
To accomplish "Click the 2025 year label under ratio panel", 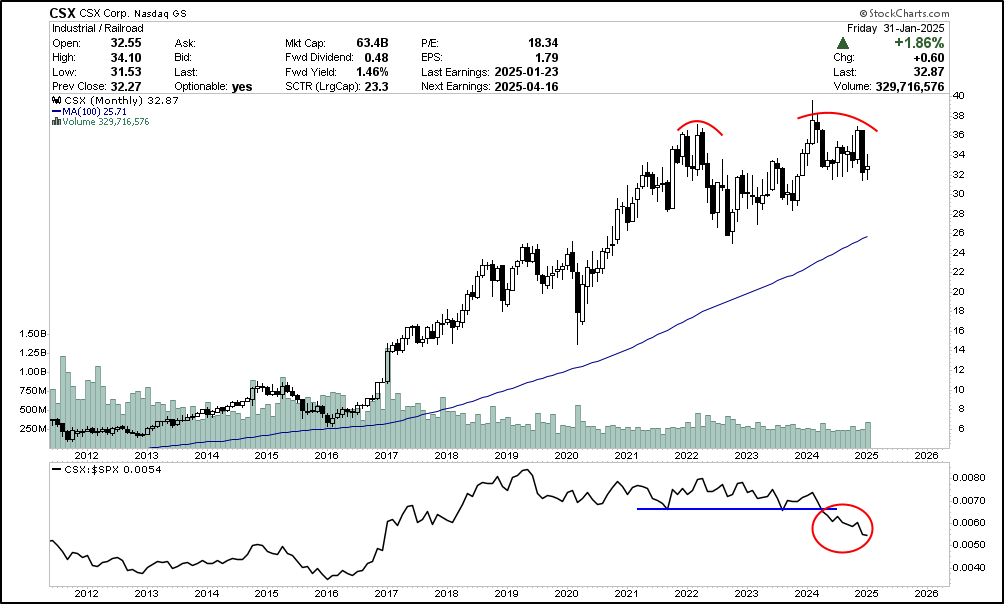I will 867,594.
